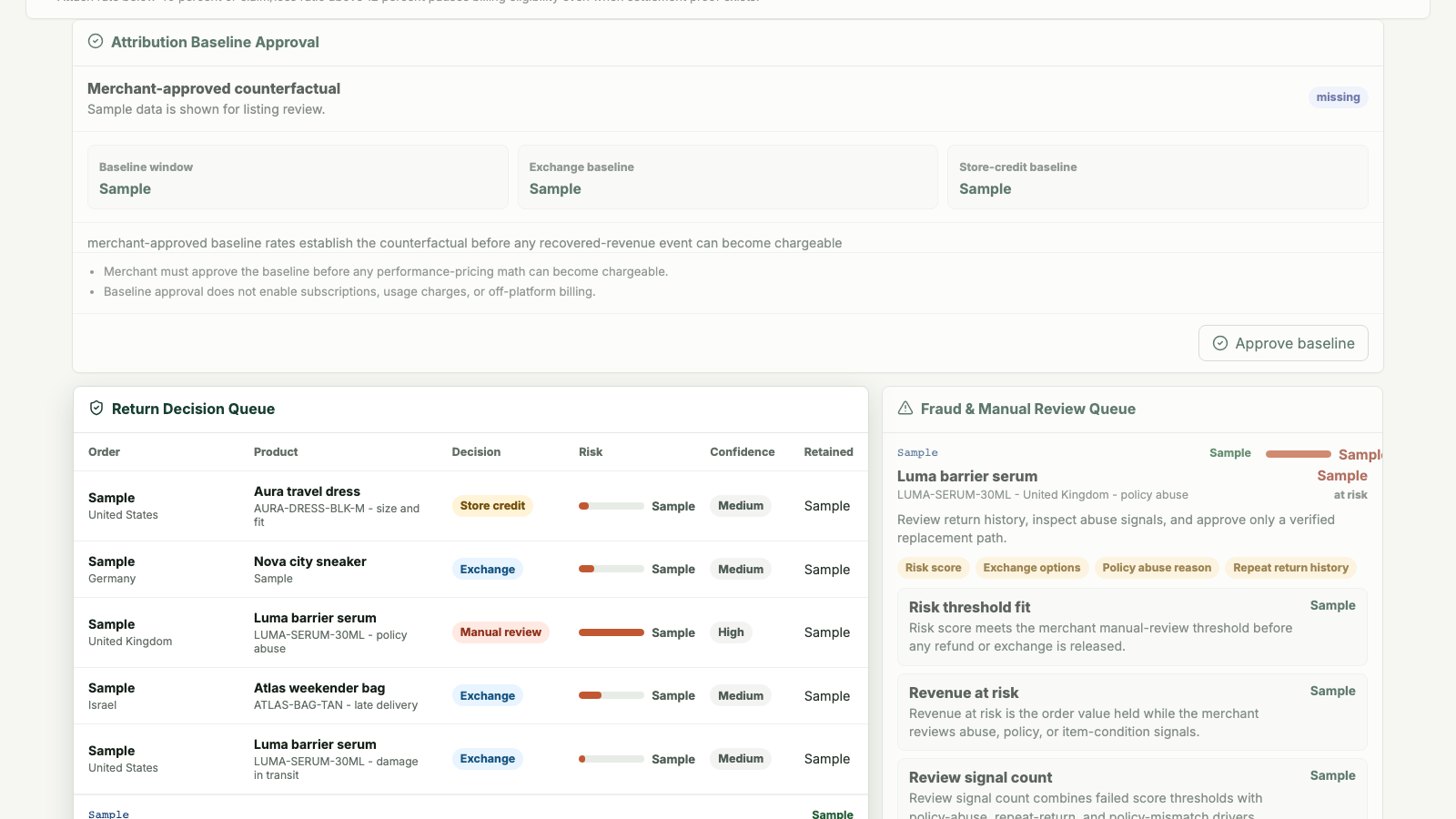Image resolution: width=1456 pixels, height=819 pixels.
Task: Click the Exchange badge for Nova city sneaker
Action: tap(488, 570)
